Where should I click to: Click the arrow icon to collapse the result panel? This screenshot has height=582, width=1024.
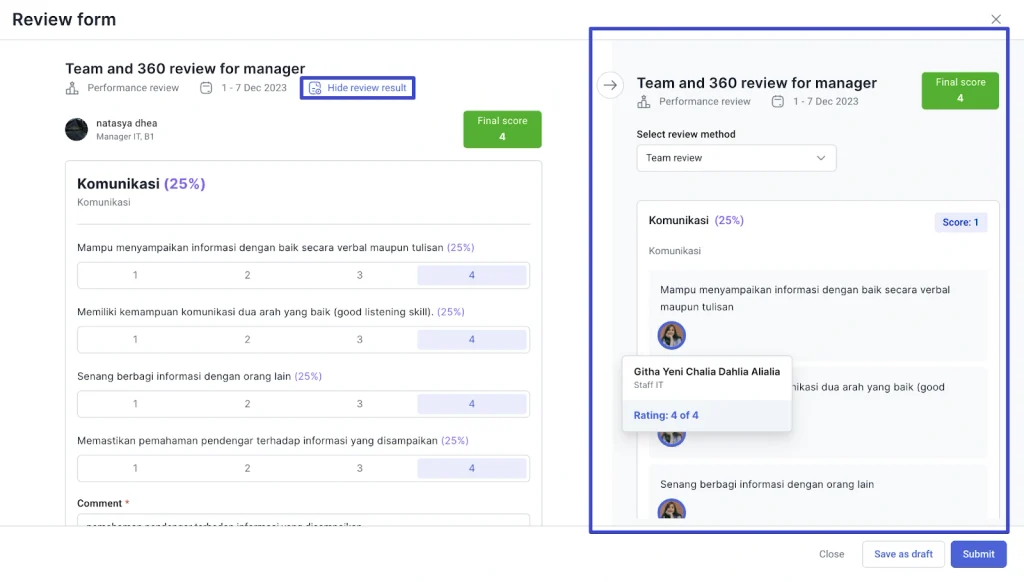pos(610,85)
